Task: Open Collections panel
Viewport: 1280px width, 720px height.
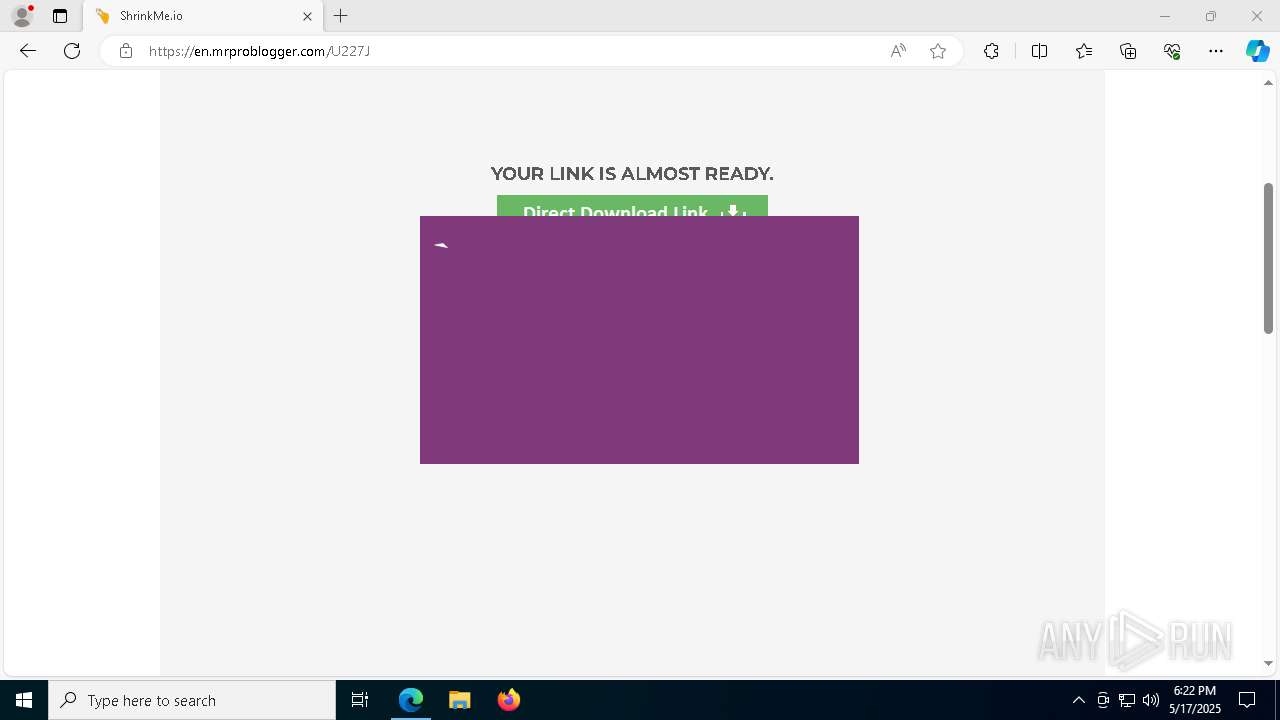Action: pos(1128,51)
